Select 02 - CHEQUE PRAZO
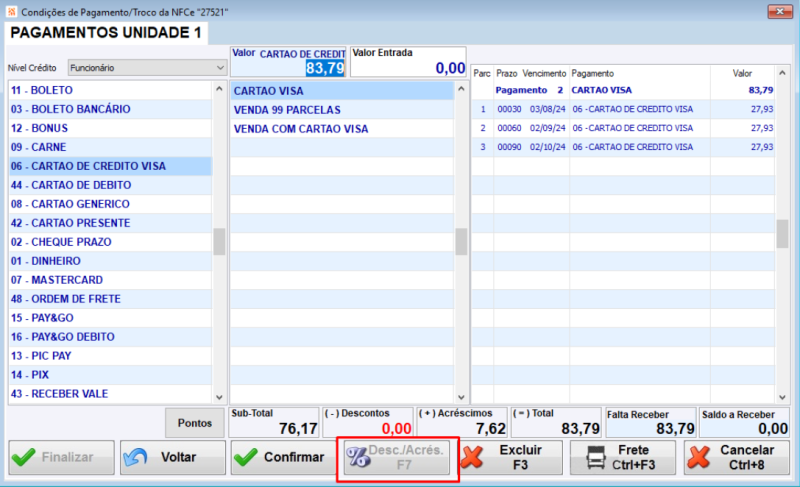This screenshot has height=487, width=800. tap(110, 242)
